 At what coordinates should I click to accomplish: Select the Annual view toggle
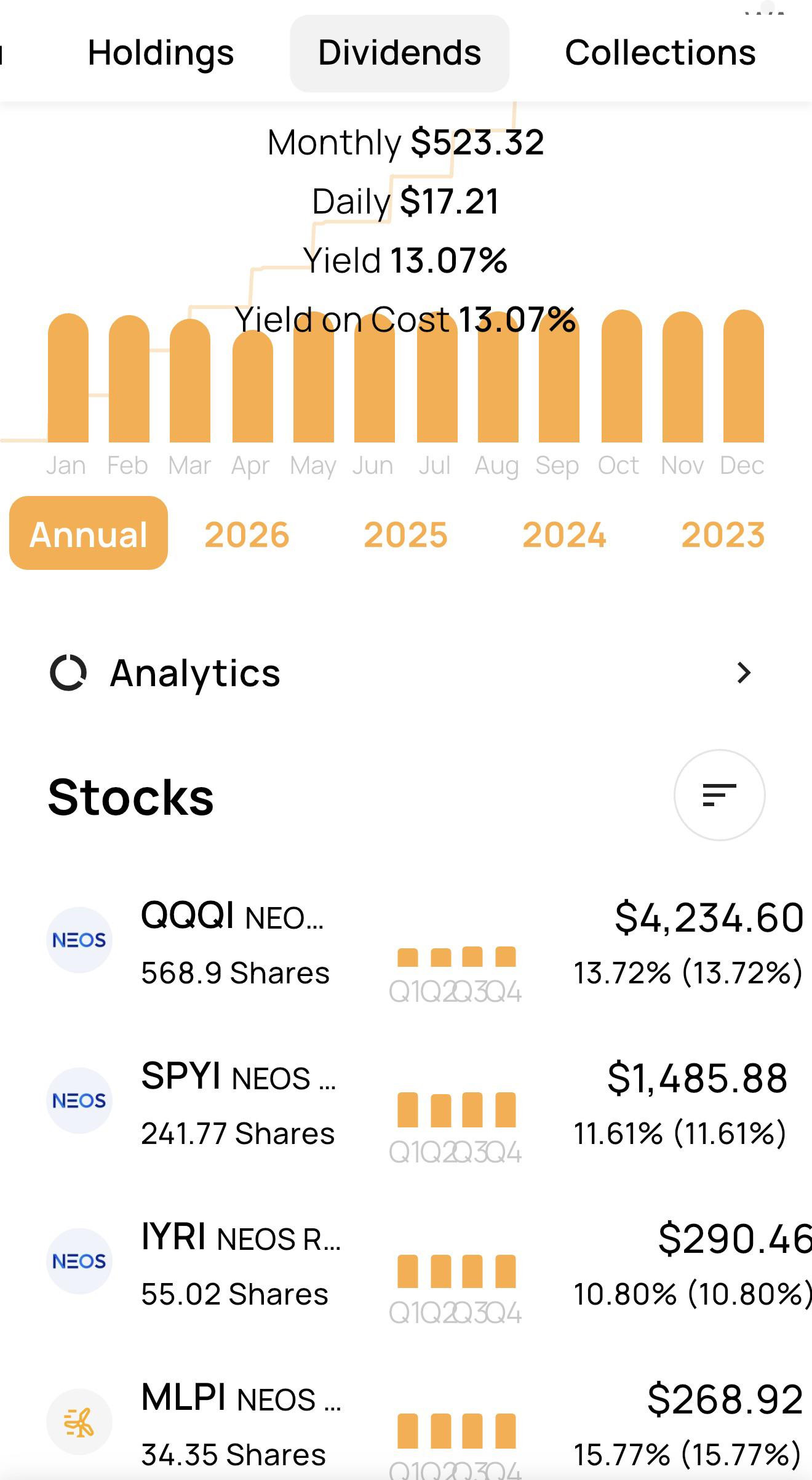[89, 533]
